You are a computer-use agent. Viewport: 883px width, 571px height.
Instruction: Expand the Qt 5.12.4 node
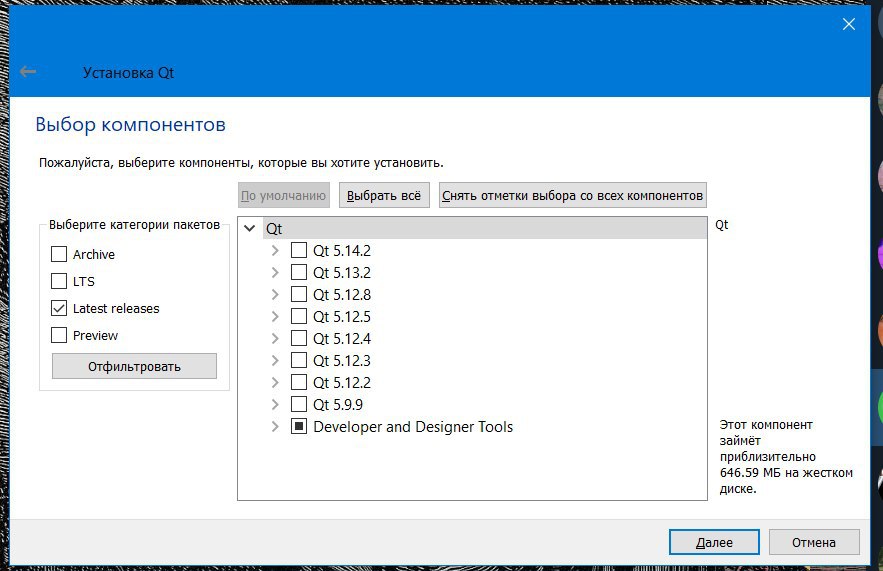pos(275,338)
